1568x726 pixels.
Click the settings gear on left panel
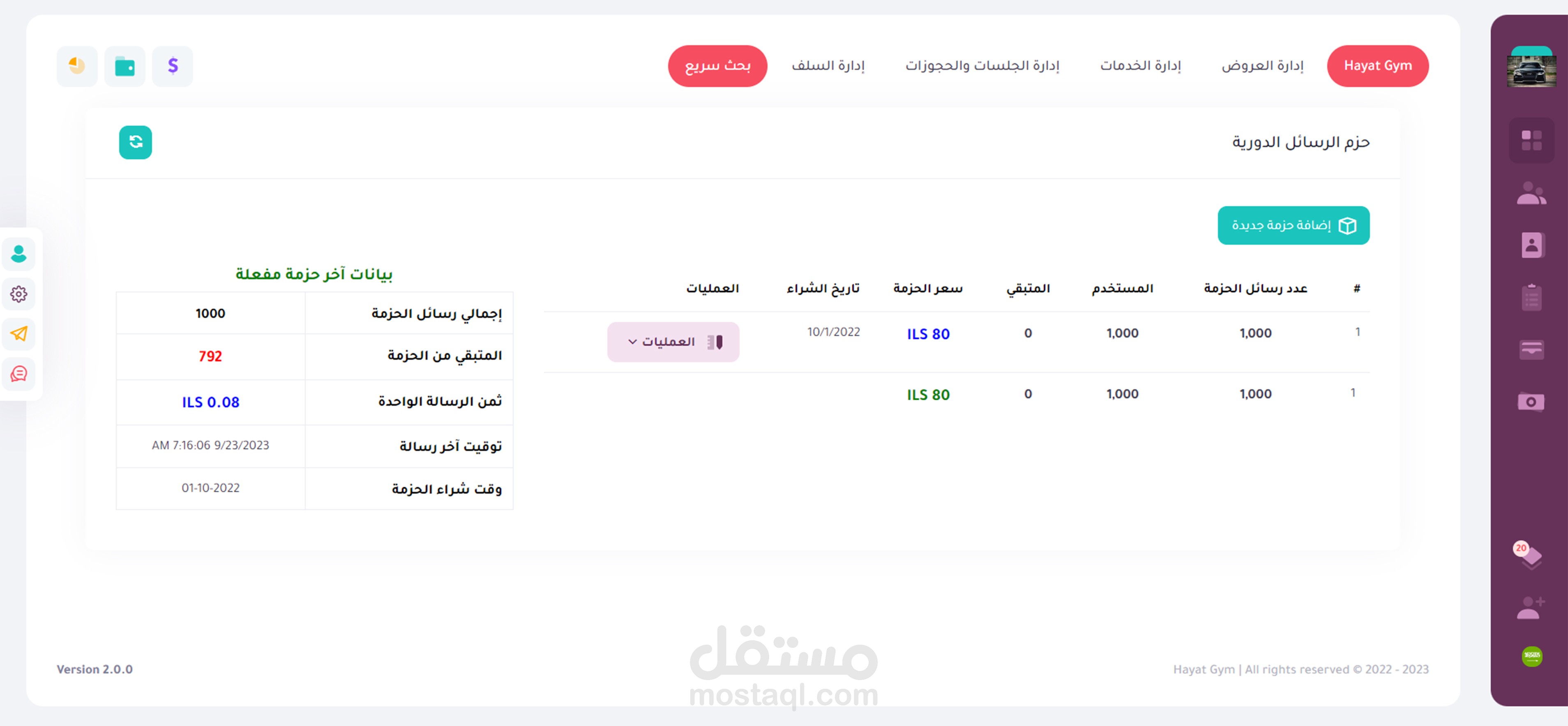click(19, 294)
